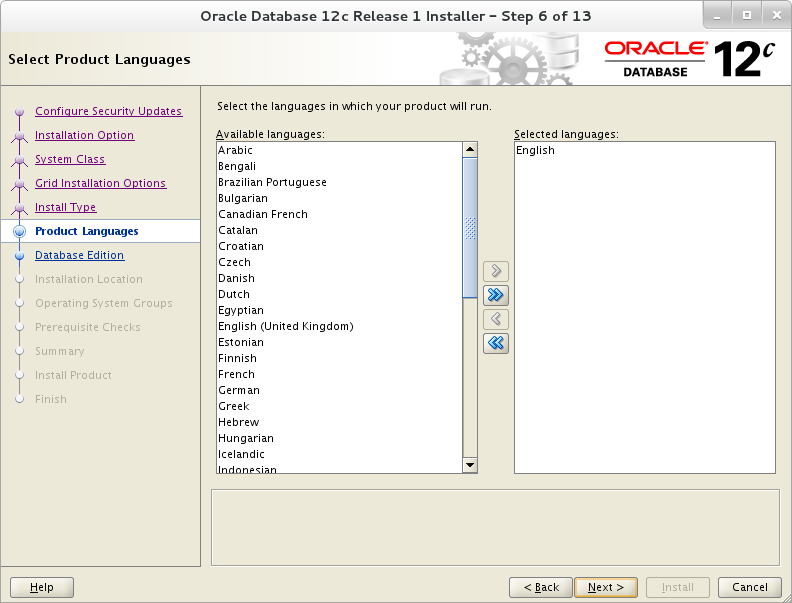Click the scrollbar down arrow in Available languages
This screenshot has width=792, height=603.
point(470,465)
